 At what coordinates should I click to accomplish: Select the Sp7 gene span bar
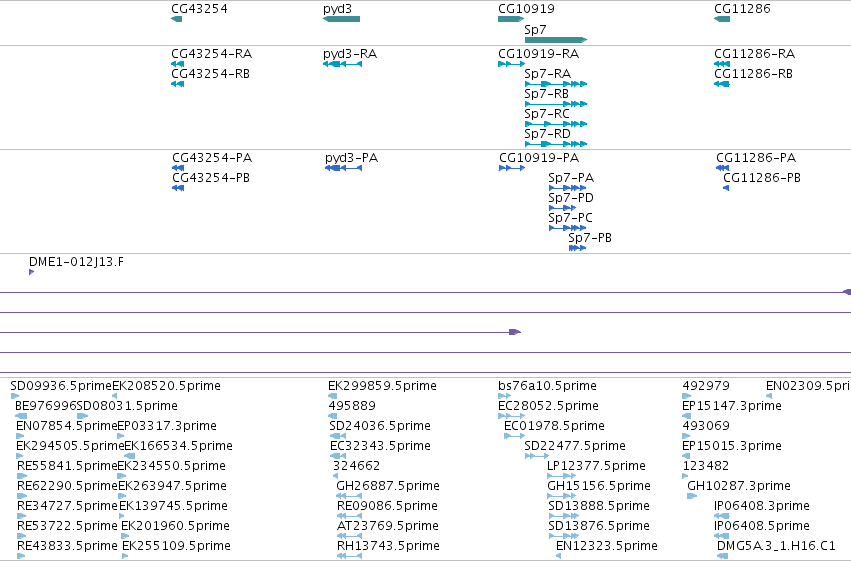pos(556,40)
